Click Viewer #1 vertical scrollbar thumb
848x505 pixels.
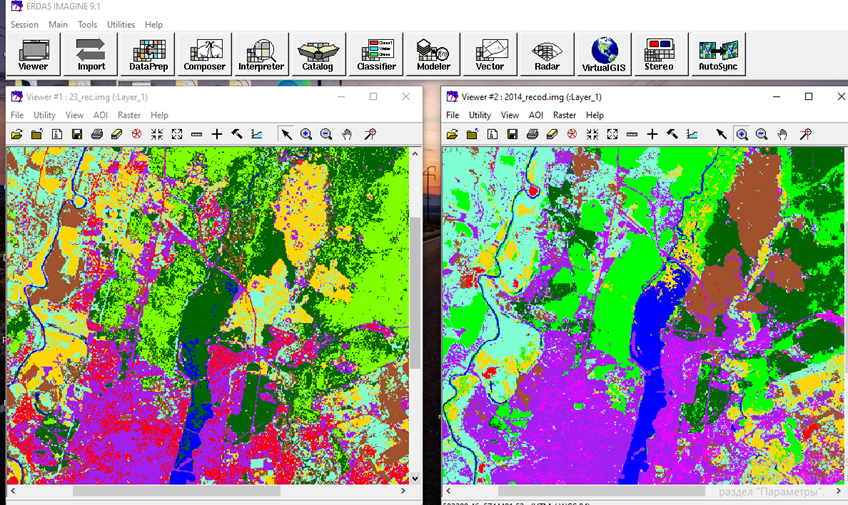[x=415, y=293]
